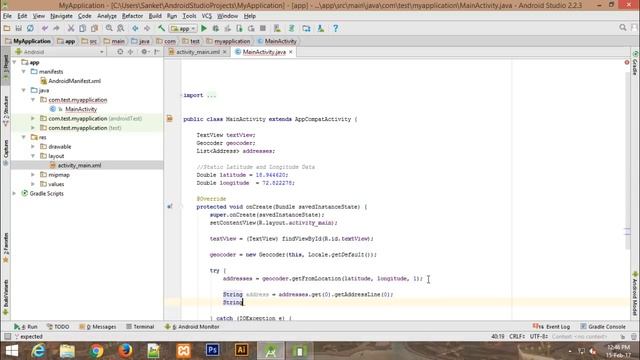Open the Android Monitor tool window

pos(192,327)
